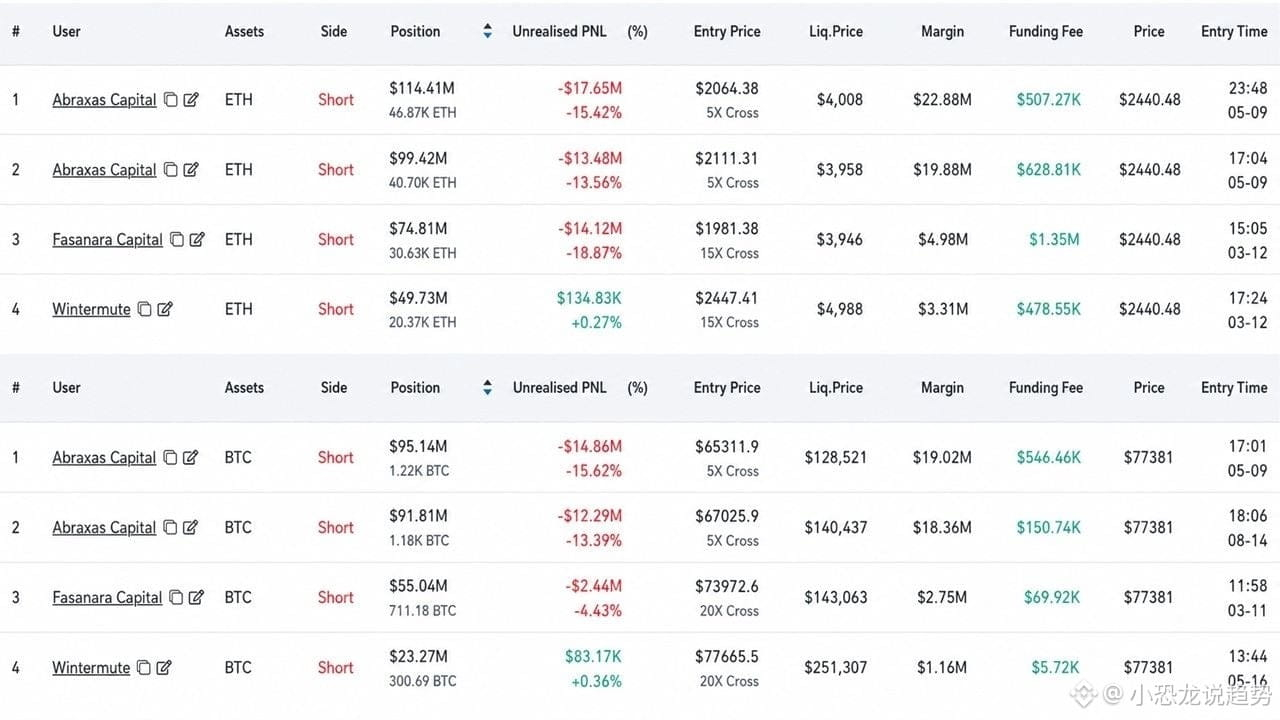Copy address icon beside Fasanara Capital ETH
Viewport: 1280px width, 720px height.
coord(177,240)
